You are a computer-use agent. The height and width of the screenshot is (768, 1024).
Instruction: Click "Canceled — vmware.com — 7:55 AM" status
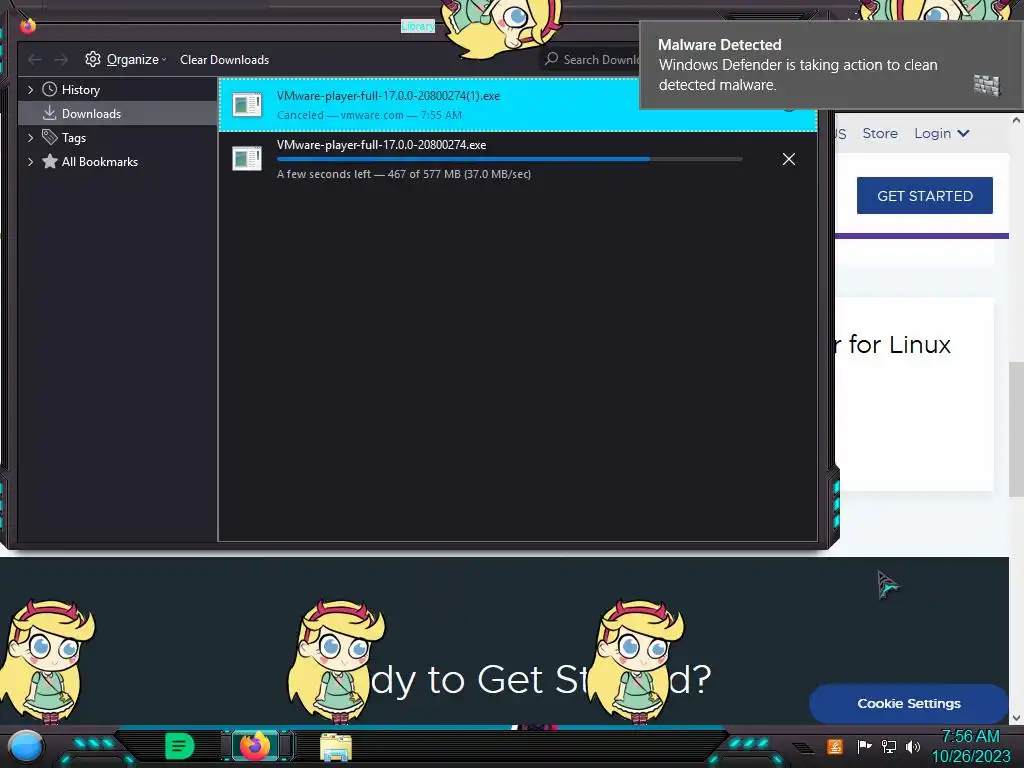tap(369, 115)
